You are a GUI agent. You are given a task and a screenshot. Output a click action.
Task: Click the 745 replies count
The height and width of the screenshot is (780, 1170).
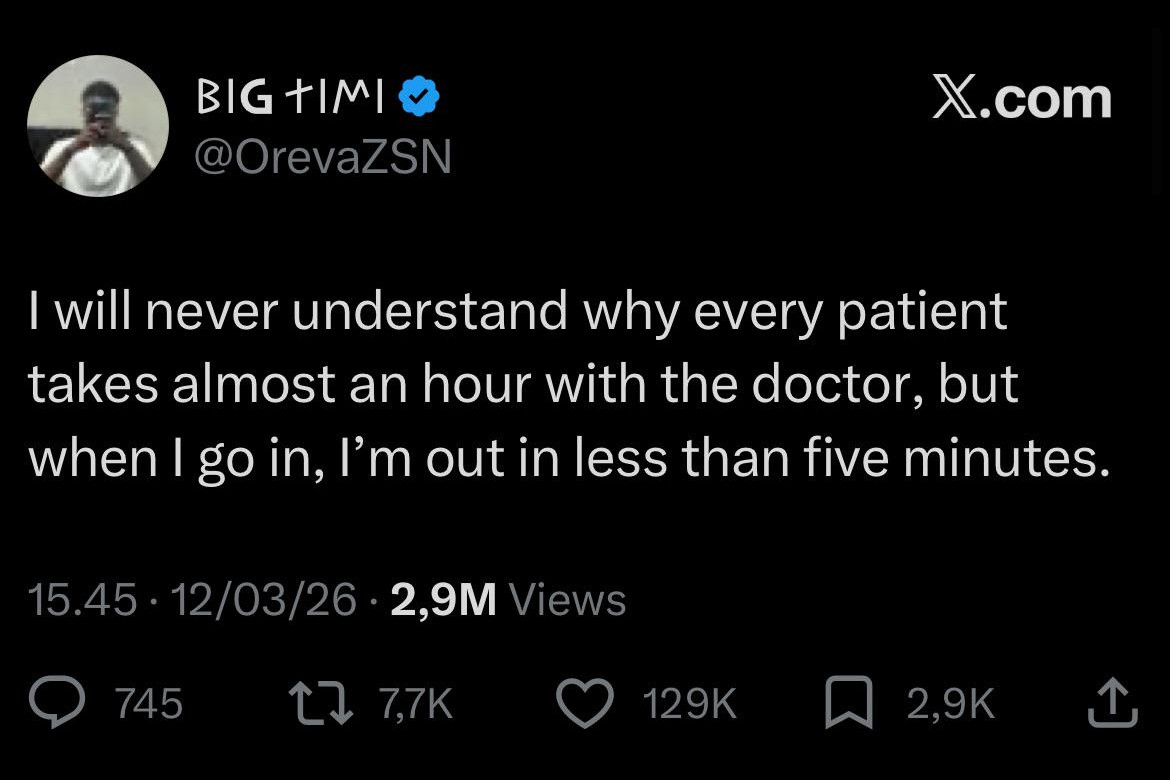(149, 705)
